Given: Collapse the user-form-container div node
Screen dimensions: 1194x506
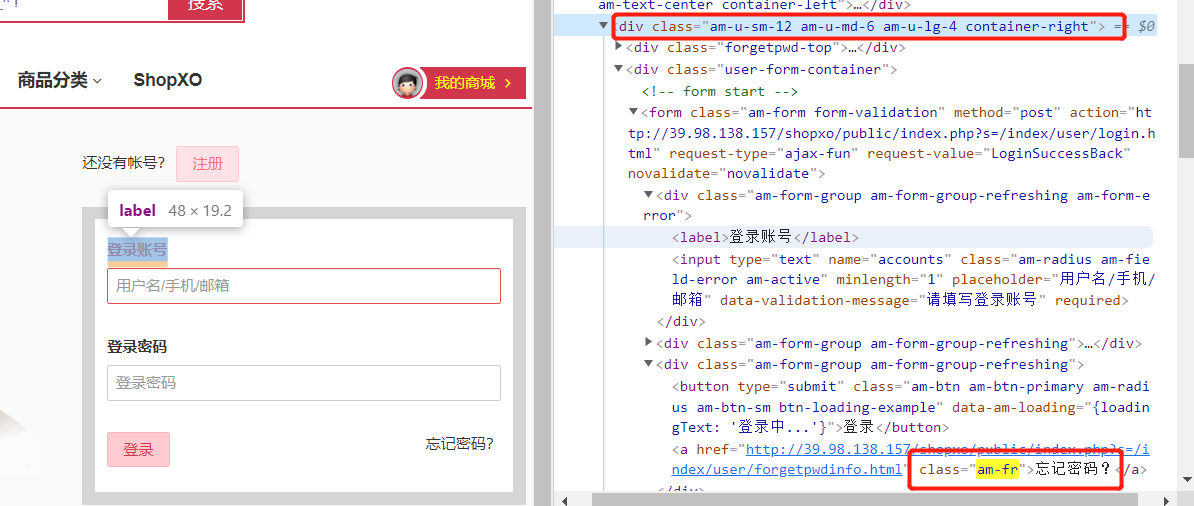Looking at the screenshot, I should coord(618,69).
